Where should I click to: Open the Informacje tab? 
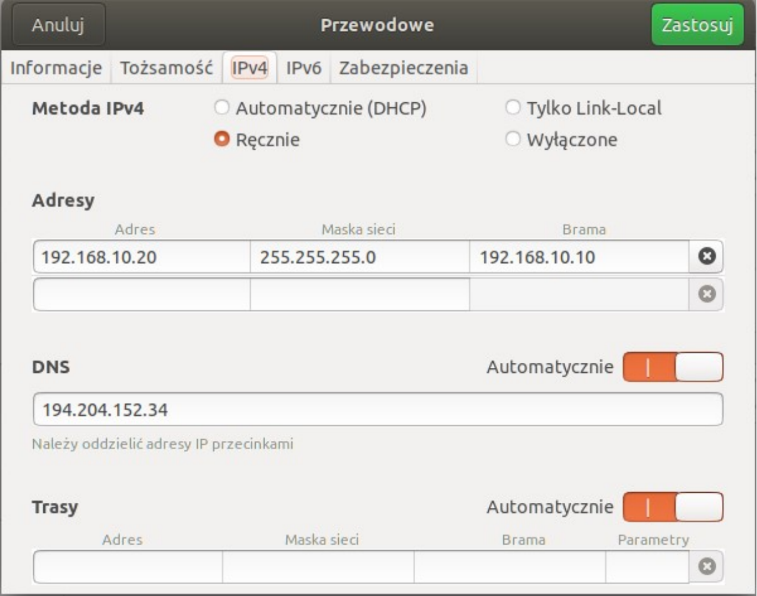pyautogui.click(x=56, y=69)
